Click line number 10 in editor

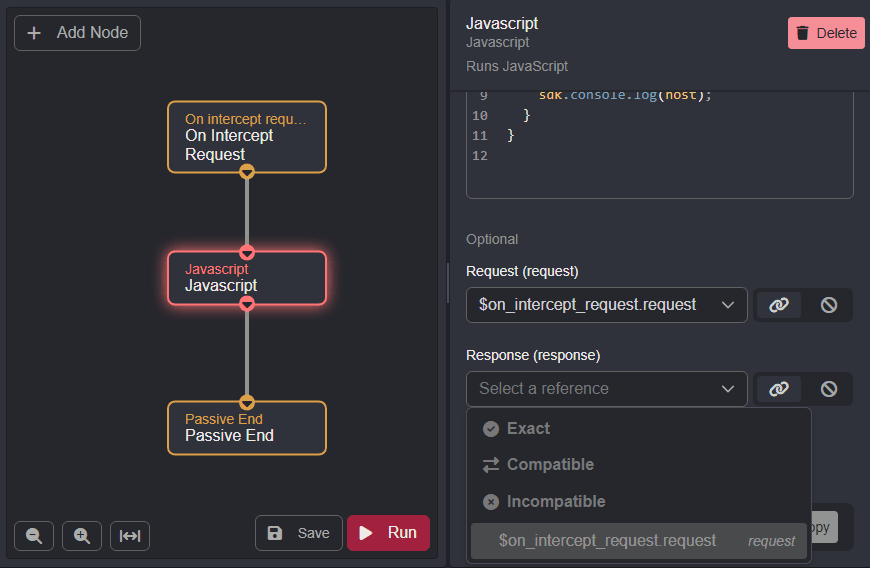480,115
